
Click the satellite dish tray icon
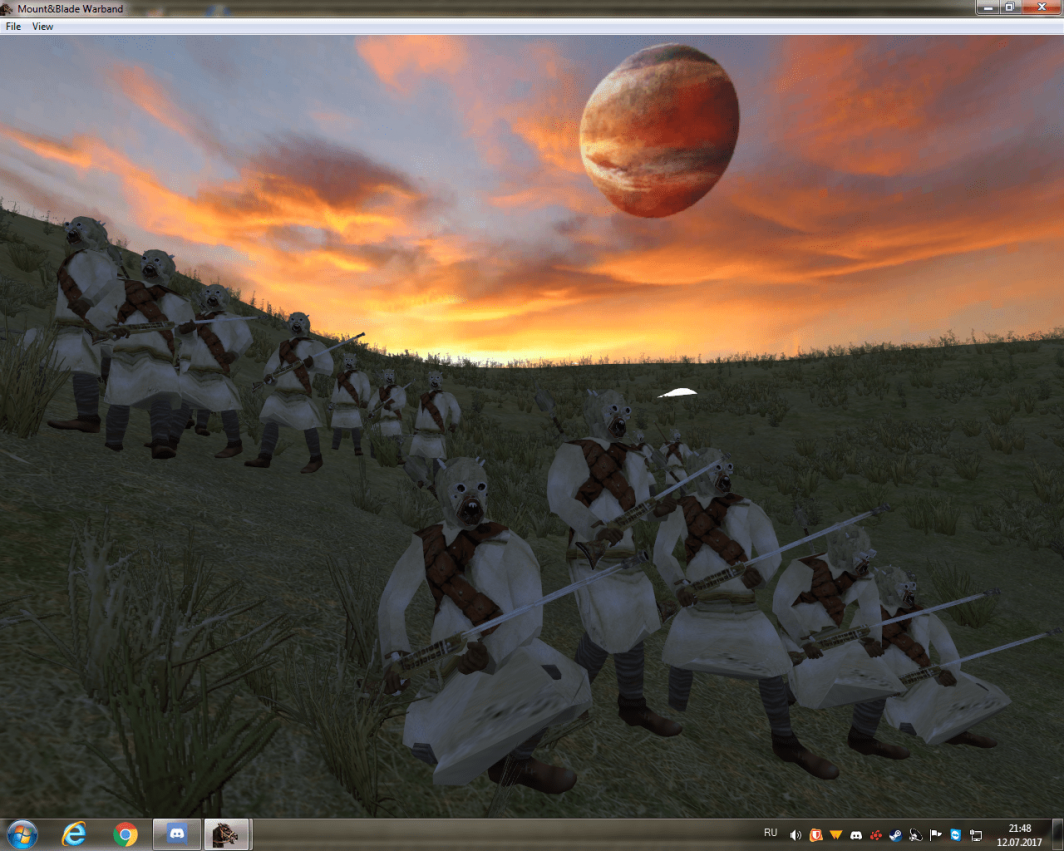[x=916, y=835]
